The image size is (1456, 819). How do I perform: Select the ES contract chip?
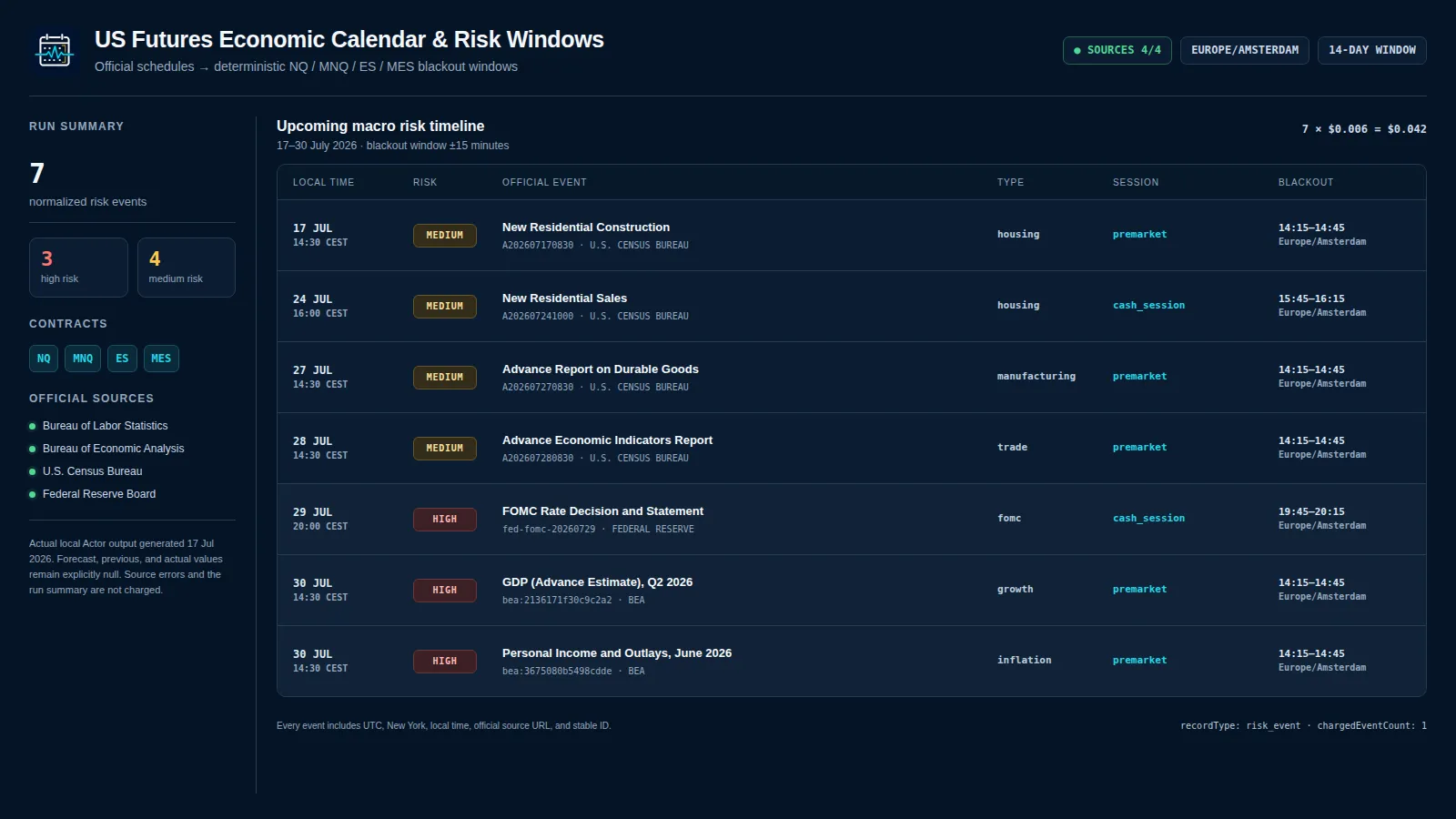(122, 359)
